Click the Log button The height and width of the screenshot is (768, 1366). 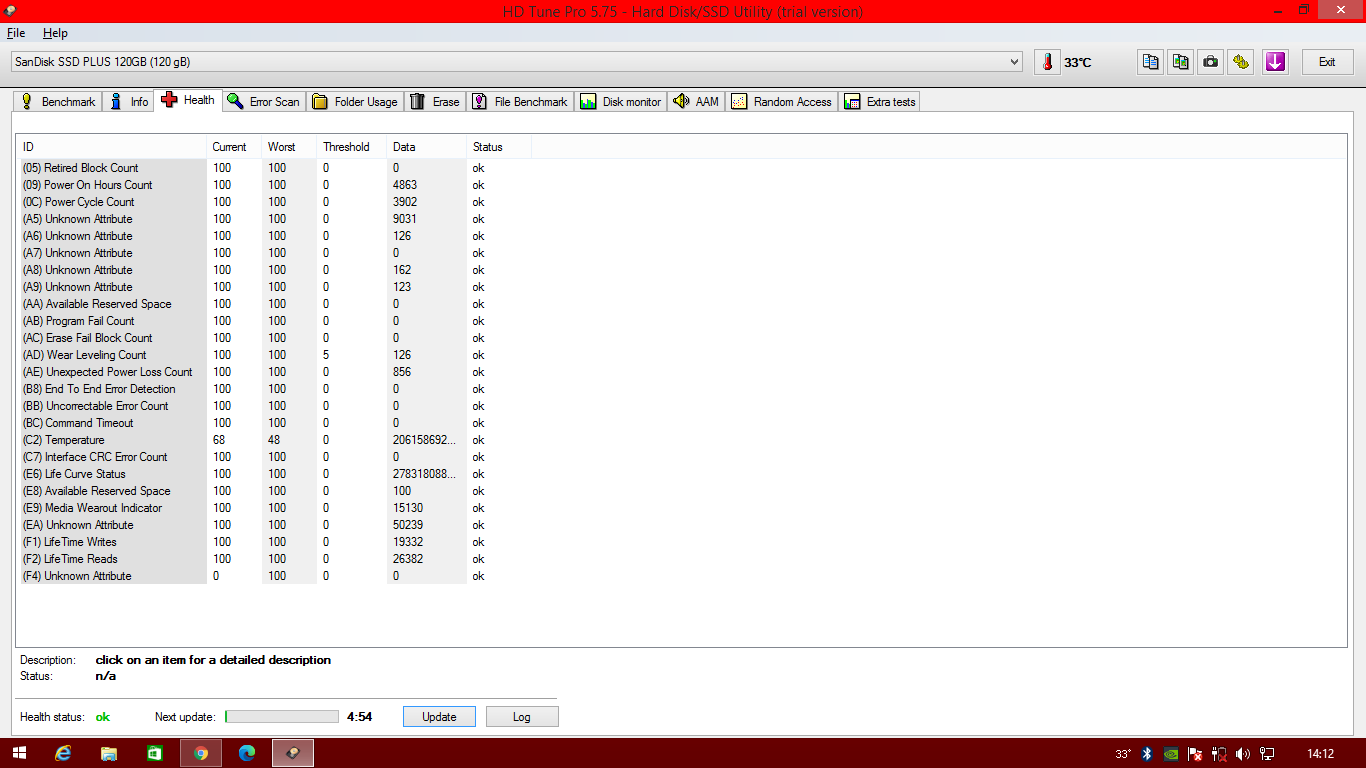pos(522,717)
